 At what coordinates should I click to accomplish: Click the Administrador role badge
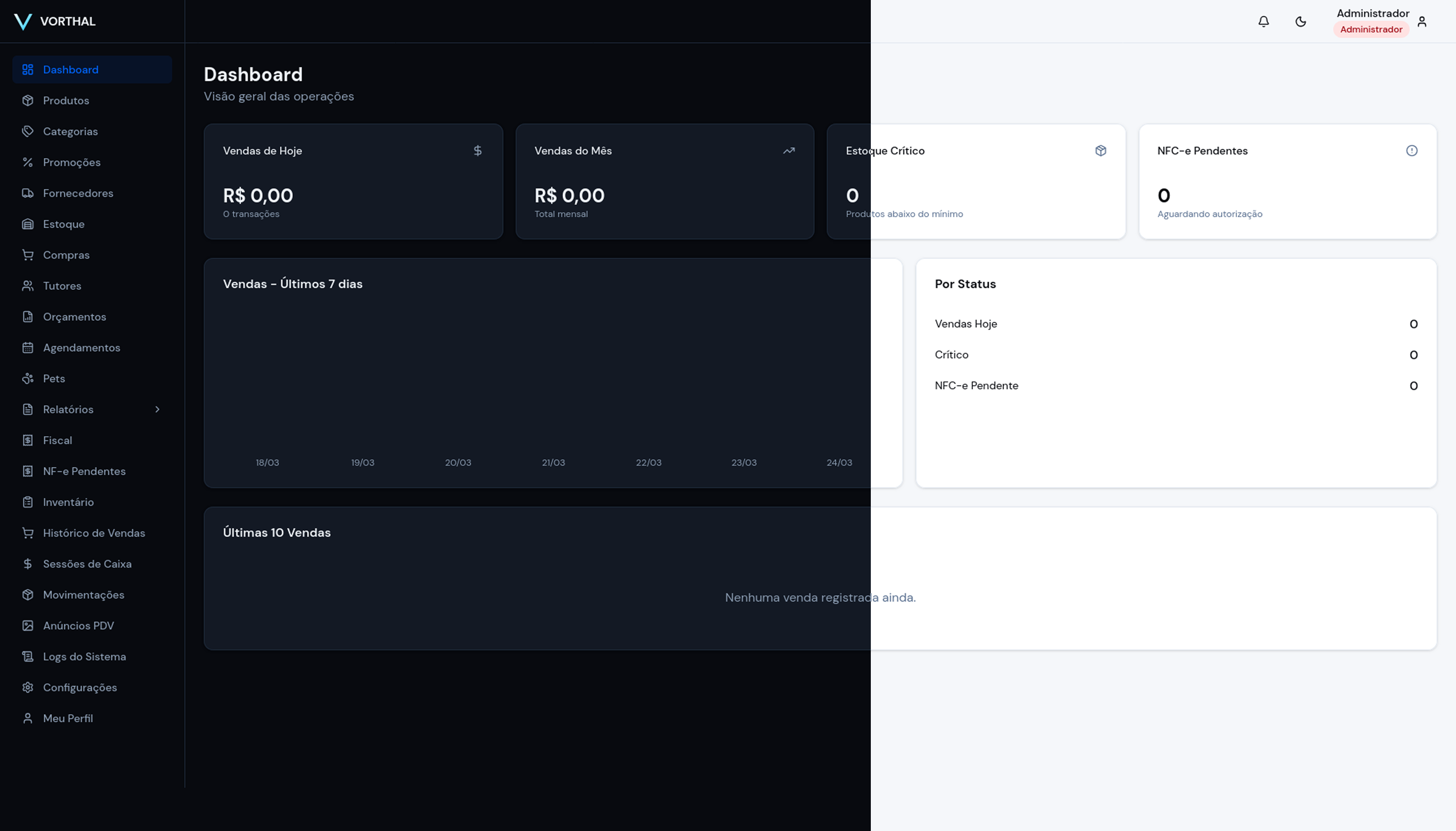pos(1371,29)
